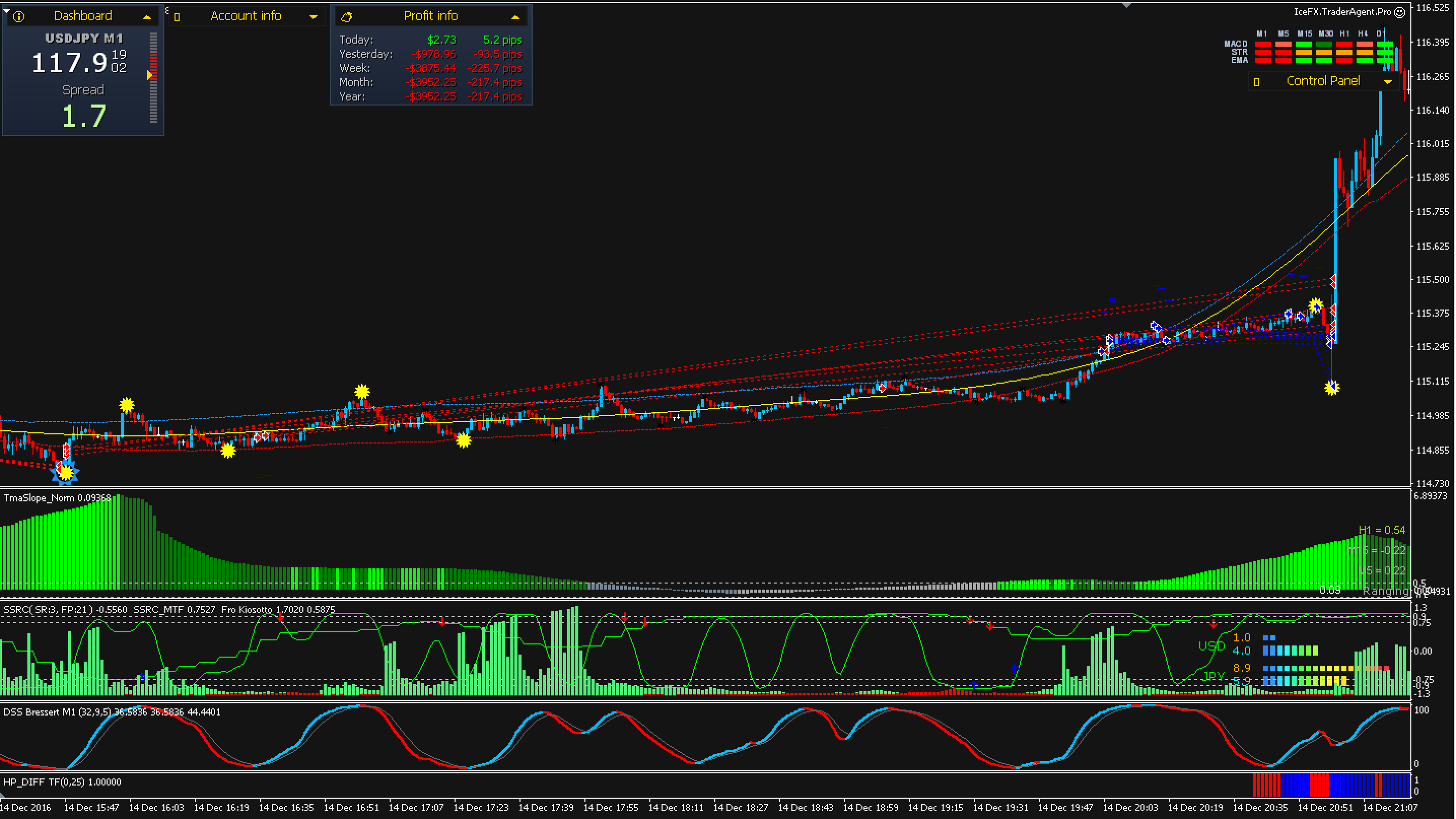Select the M30 timeframe column label

pos(1326,34)
